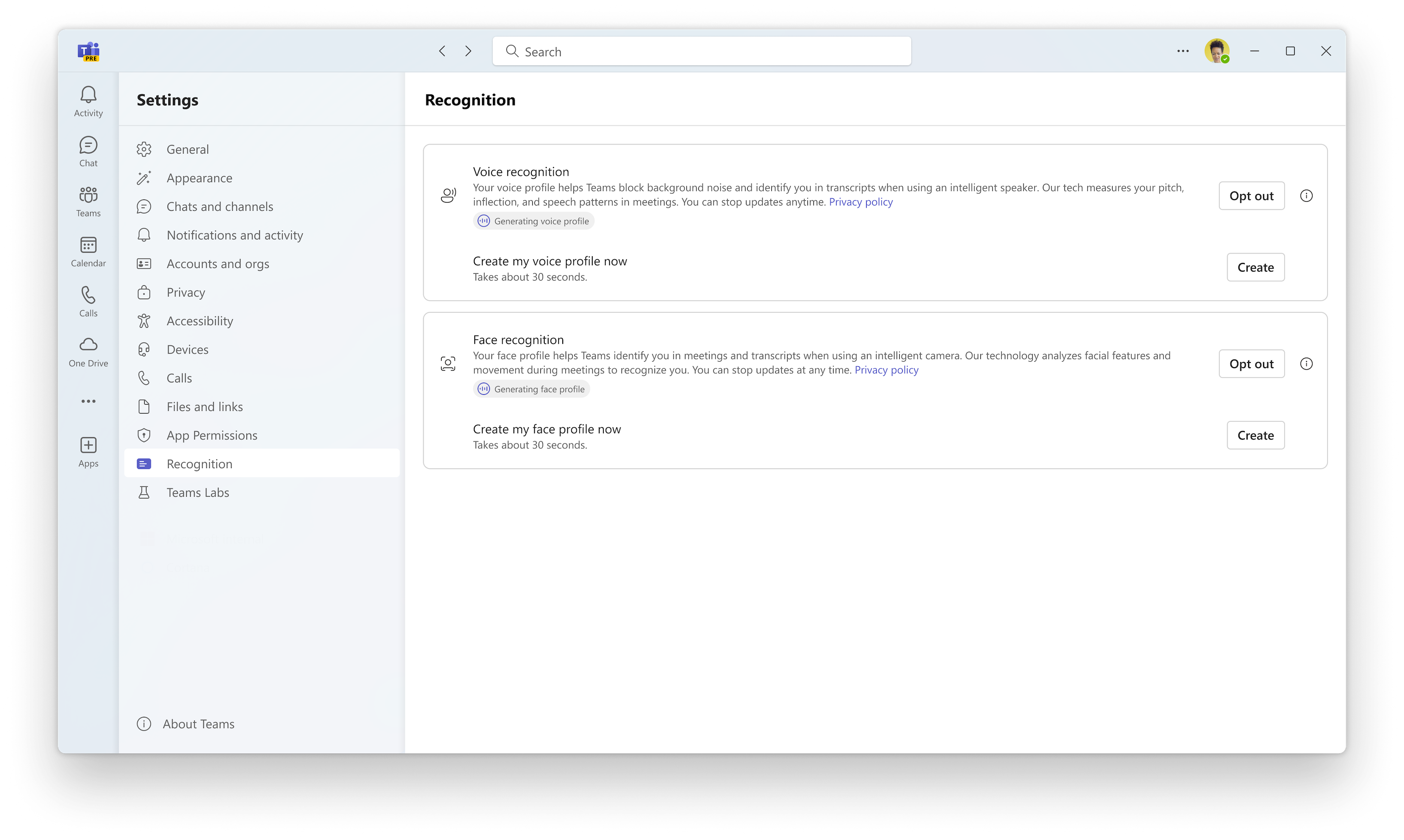Open the Apps panel

click(x=88, y=451)
